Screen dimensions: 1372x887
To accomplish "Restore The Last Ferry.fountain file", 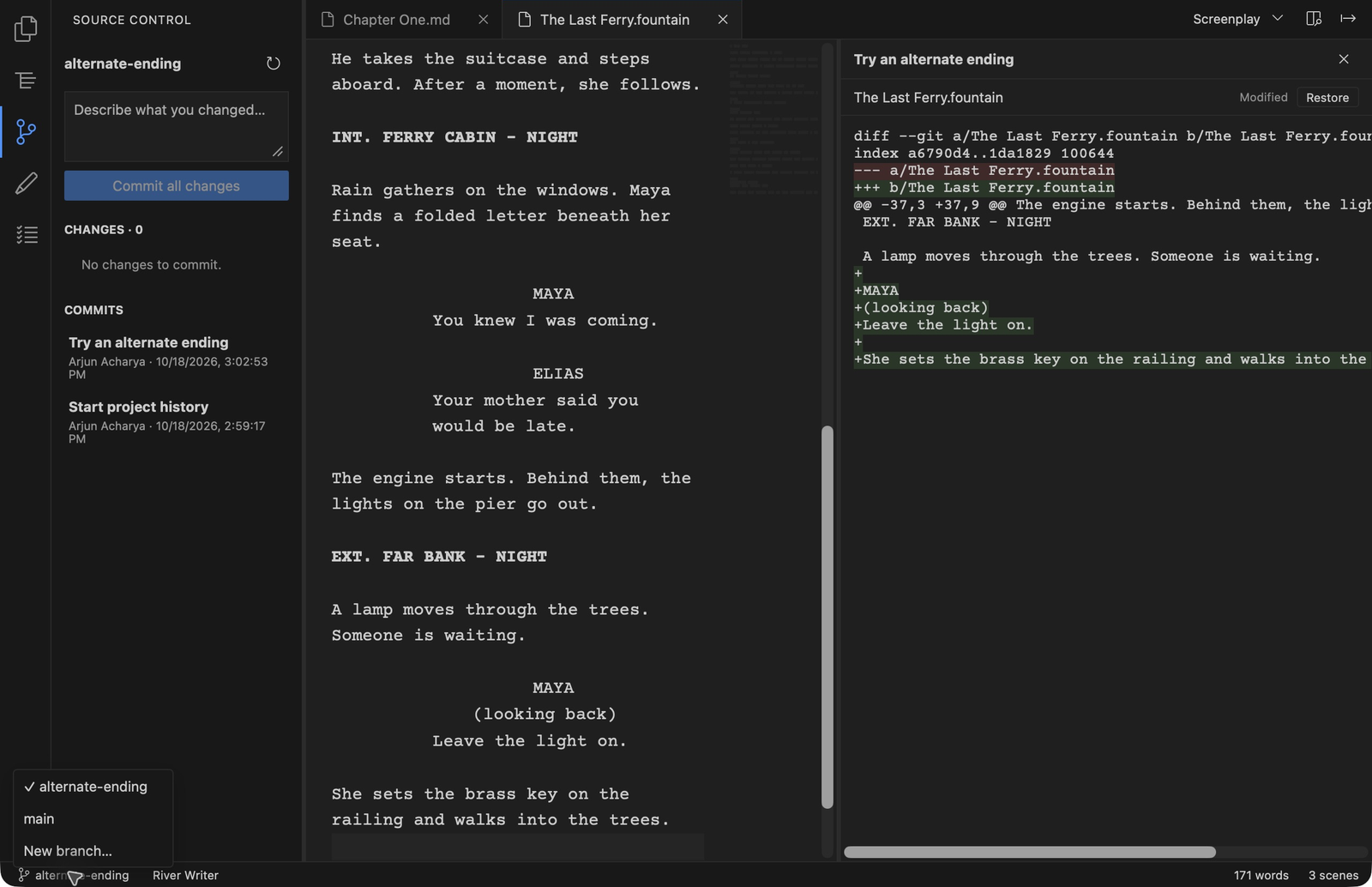I will tap(1327, 98).
